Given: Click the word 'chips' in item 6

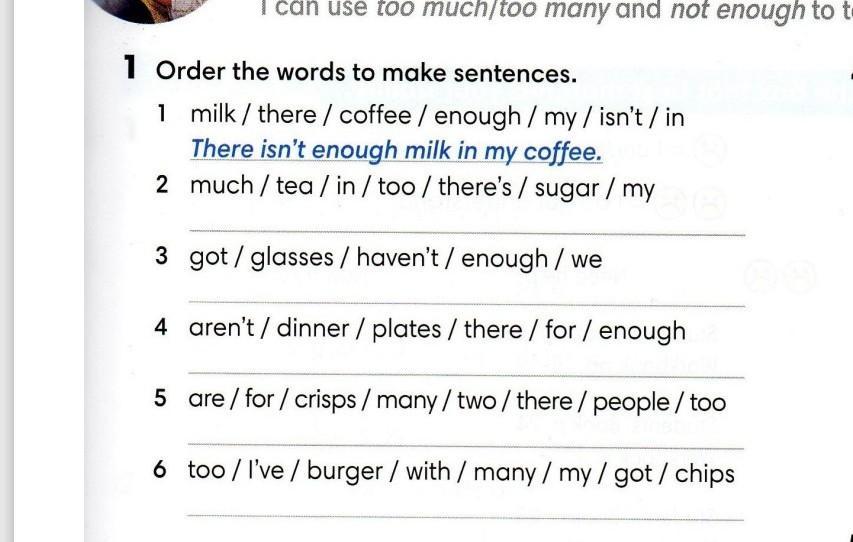Looking at the screenshot, I should 704,474.
